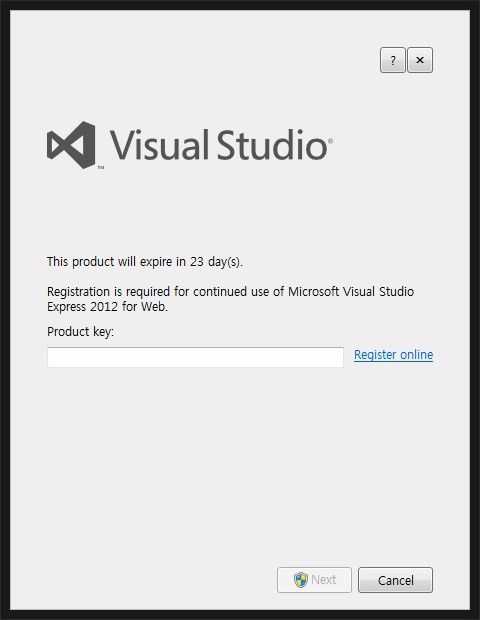
Task: Click the Visual Studio infinity logo icon
Action: pyautogui.click(x=71, y=145)
